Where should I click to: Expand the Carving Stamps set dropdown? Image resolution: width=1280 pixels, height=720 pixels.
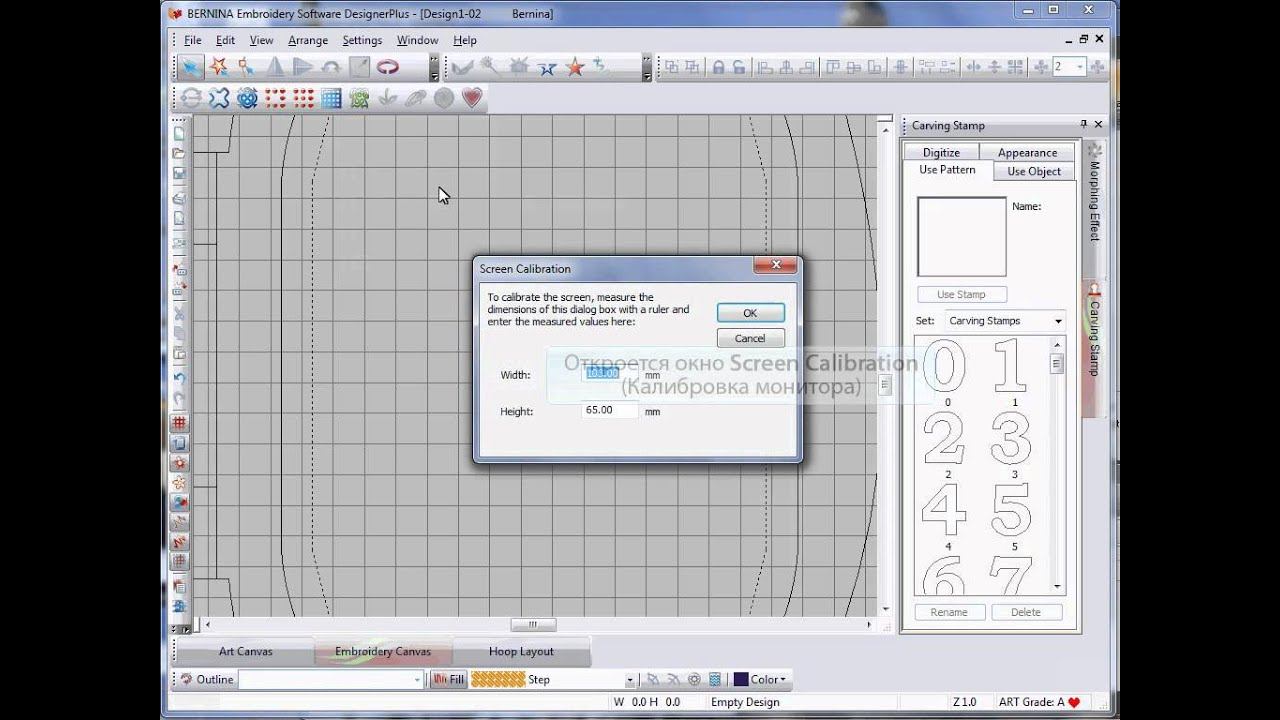[x=1058, y=321]
